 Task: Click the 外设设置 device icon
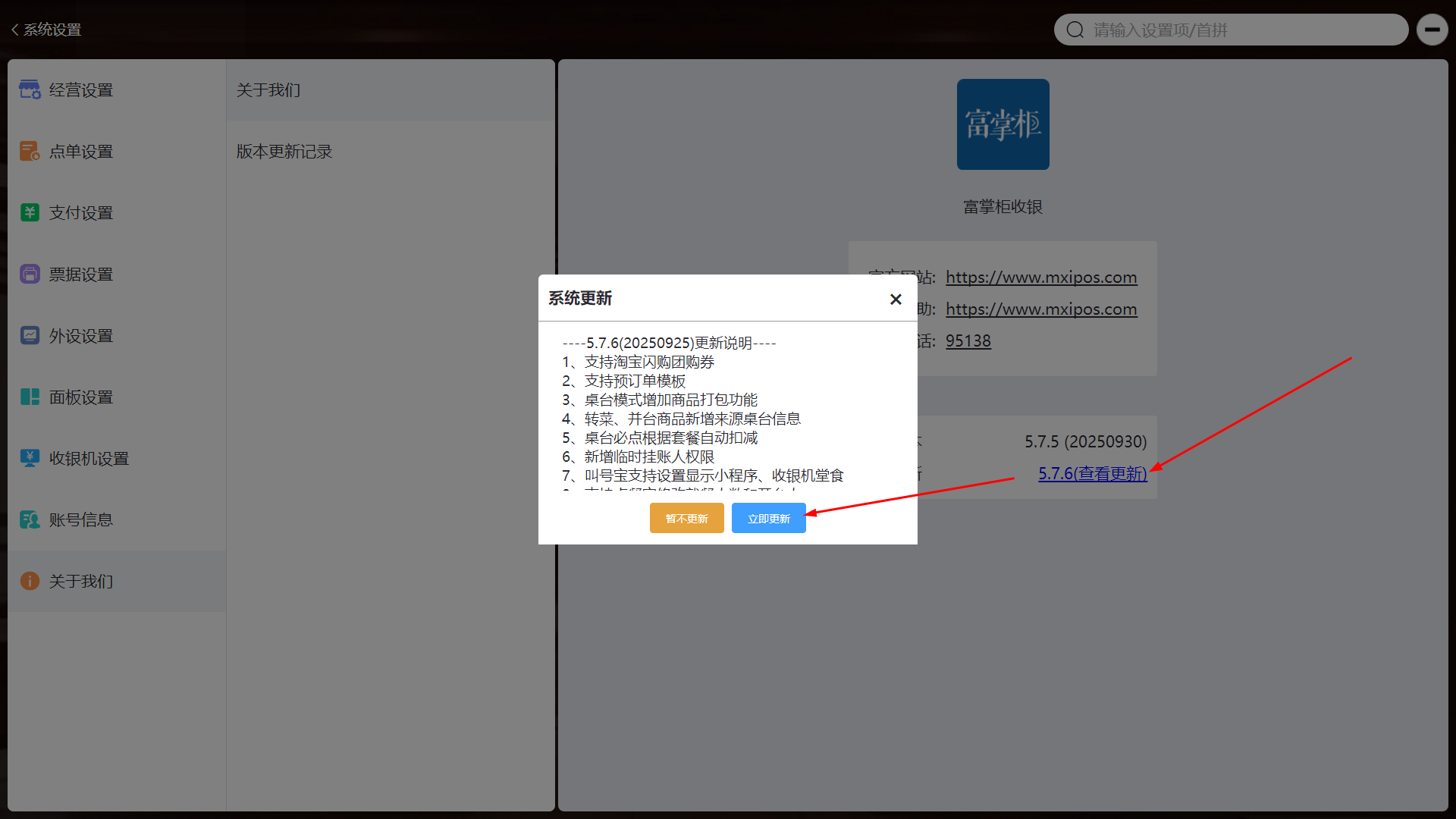tap(30, 335)
